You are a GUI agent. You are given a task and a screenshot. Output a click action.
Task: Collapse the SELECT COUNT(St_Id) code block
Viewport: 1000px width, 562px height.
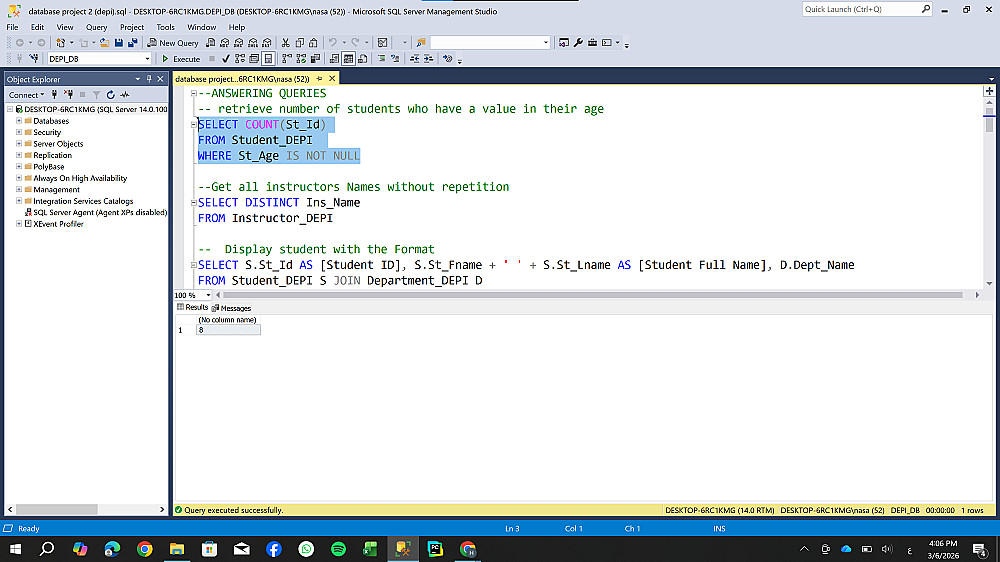pyautogui.click(x=193, y=124)
